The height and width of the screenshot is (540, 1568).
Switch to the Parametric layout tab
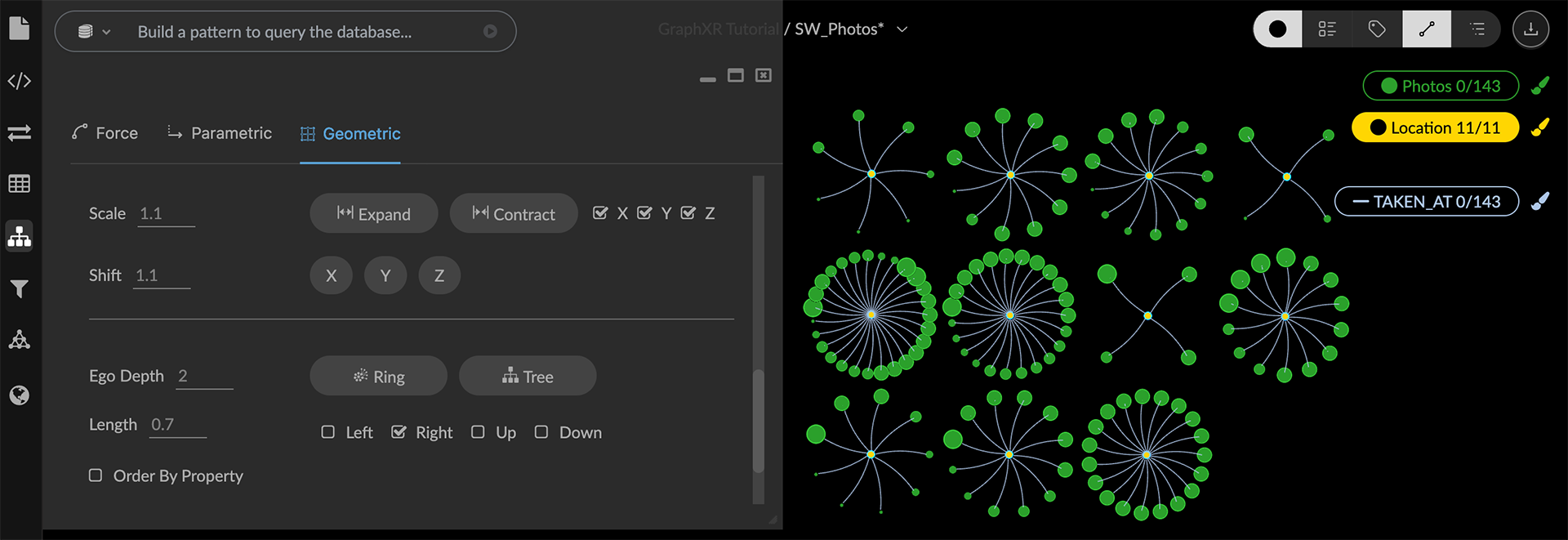pyautogui.click(x=220, y=133)
